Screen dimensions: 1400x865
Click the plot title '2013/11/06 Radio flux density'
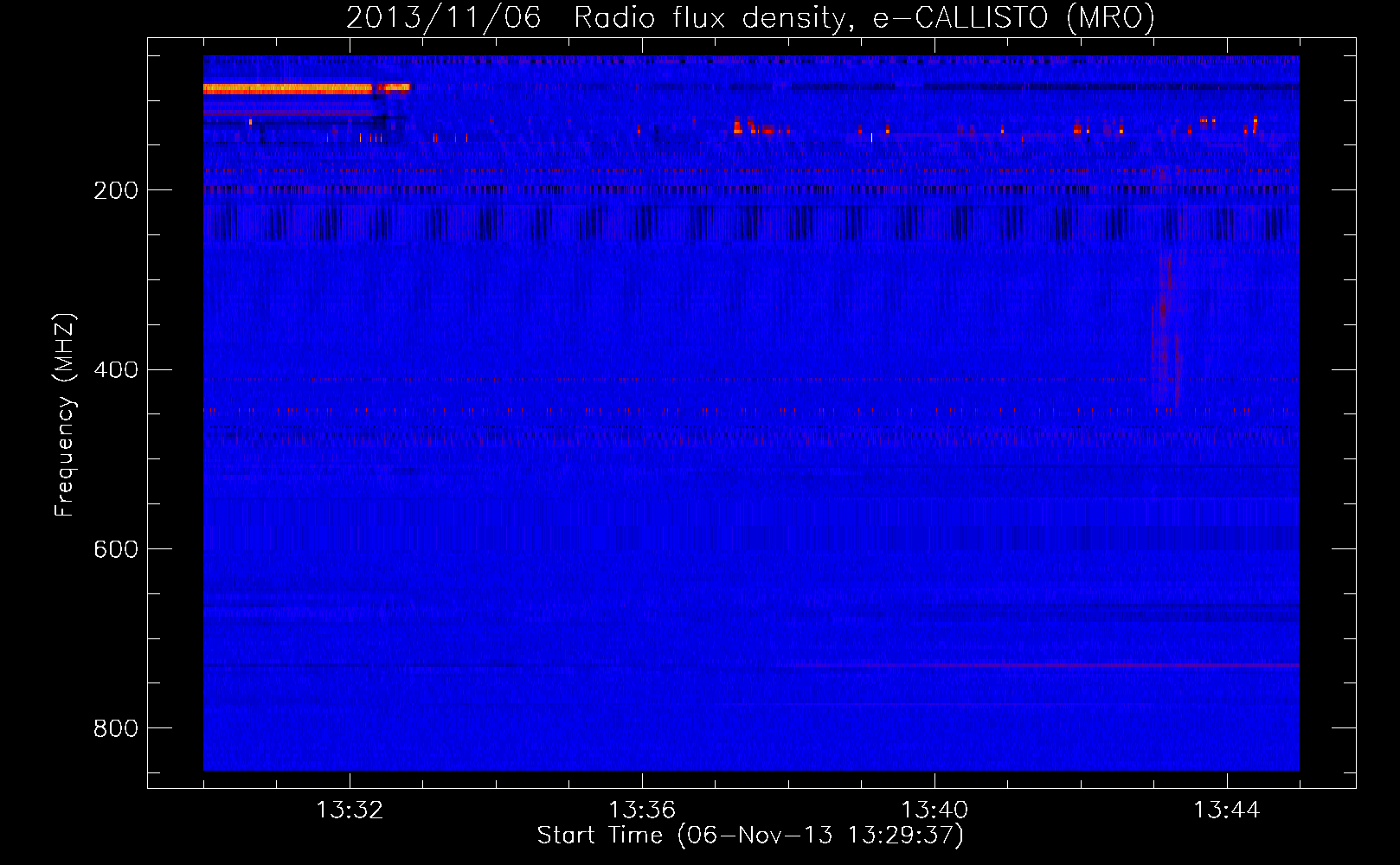coord(750,18)
